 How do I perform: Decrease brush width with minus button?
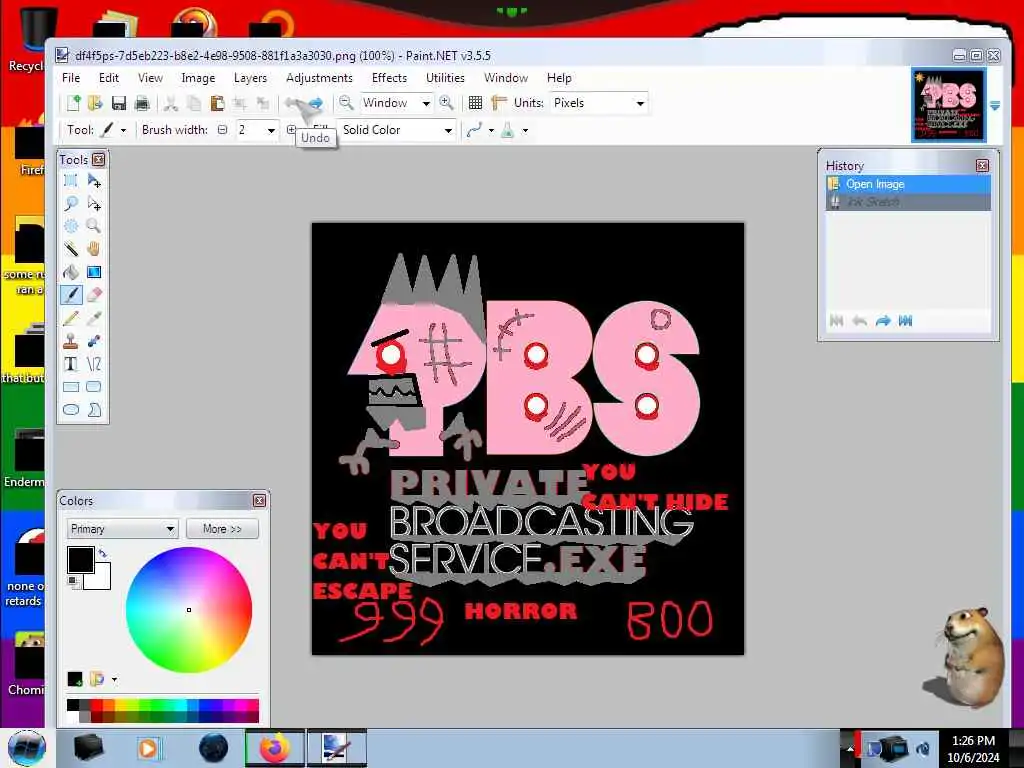point(223,130)
